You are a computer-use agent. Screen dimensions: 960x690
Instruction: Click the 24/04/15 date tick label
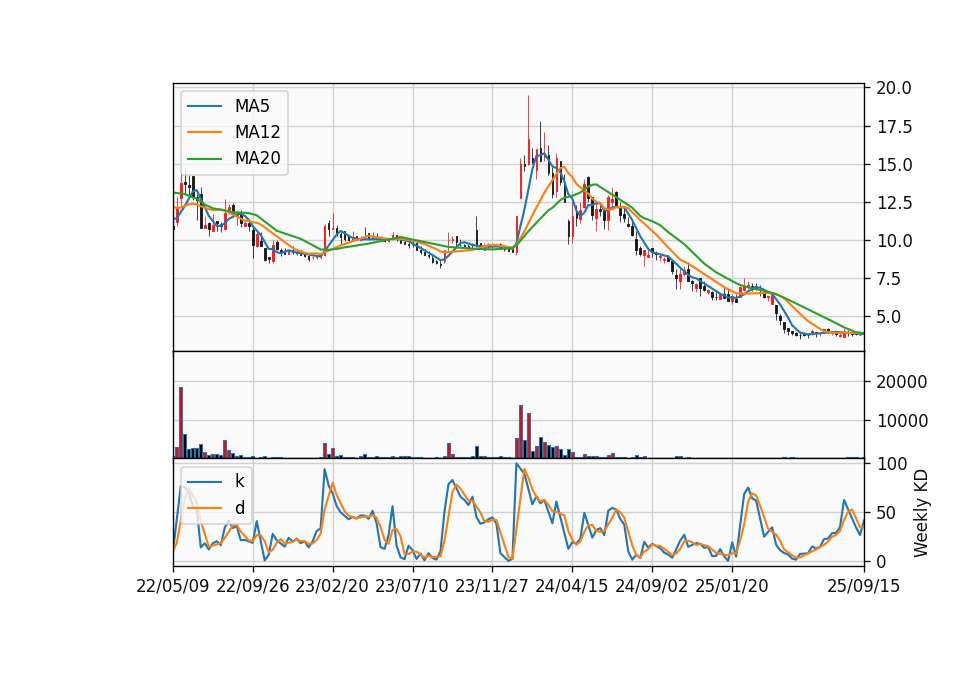(x=572, y=586)
